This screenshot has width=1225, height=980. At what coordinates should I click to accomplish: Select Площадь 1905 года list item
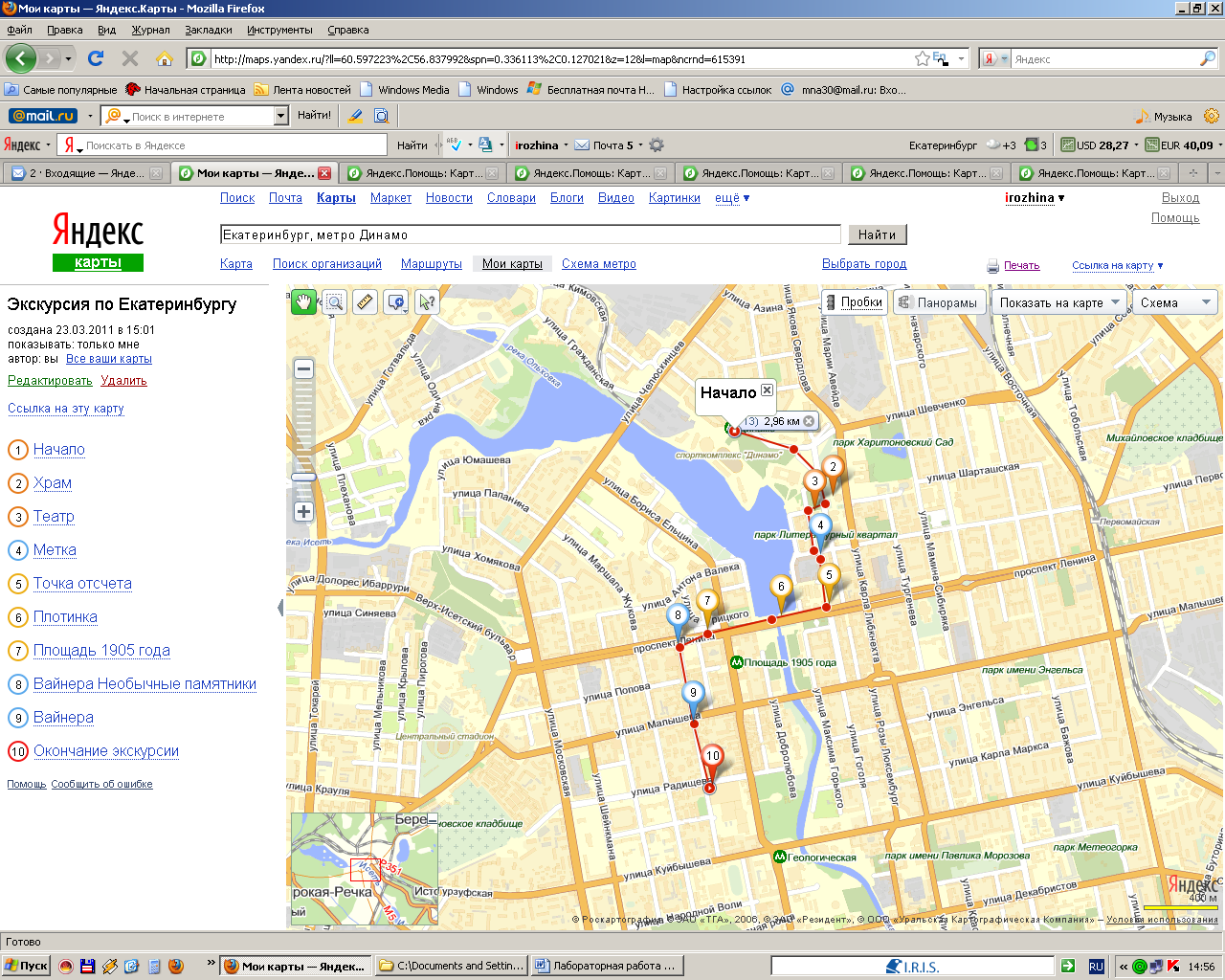(x=101, y=651)
